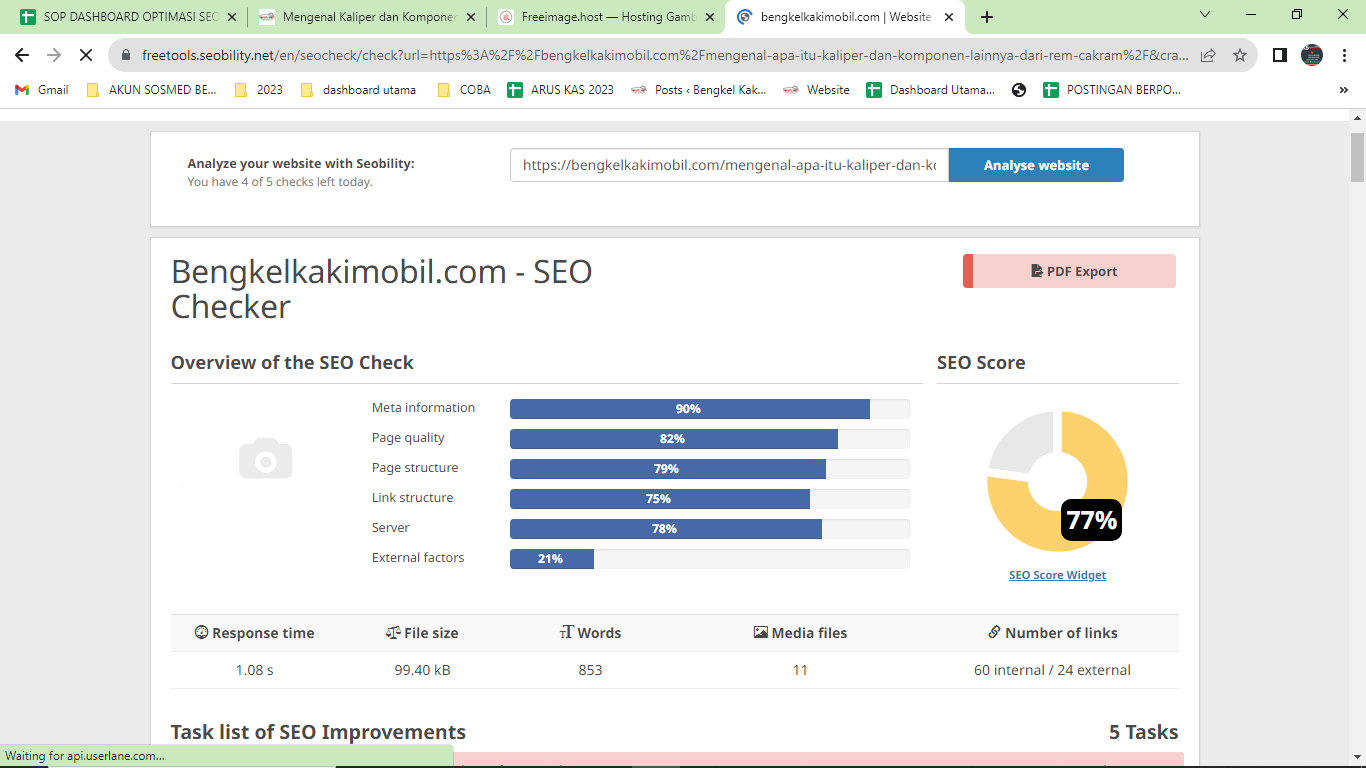Click the website screenshot placeholder camera
Screen dimensions: 1366x768
pyautogui.click(x=265, y=459)
